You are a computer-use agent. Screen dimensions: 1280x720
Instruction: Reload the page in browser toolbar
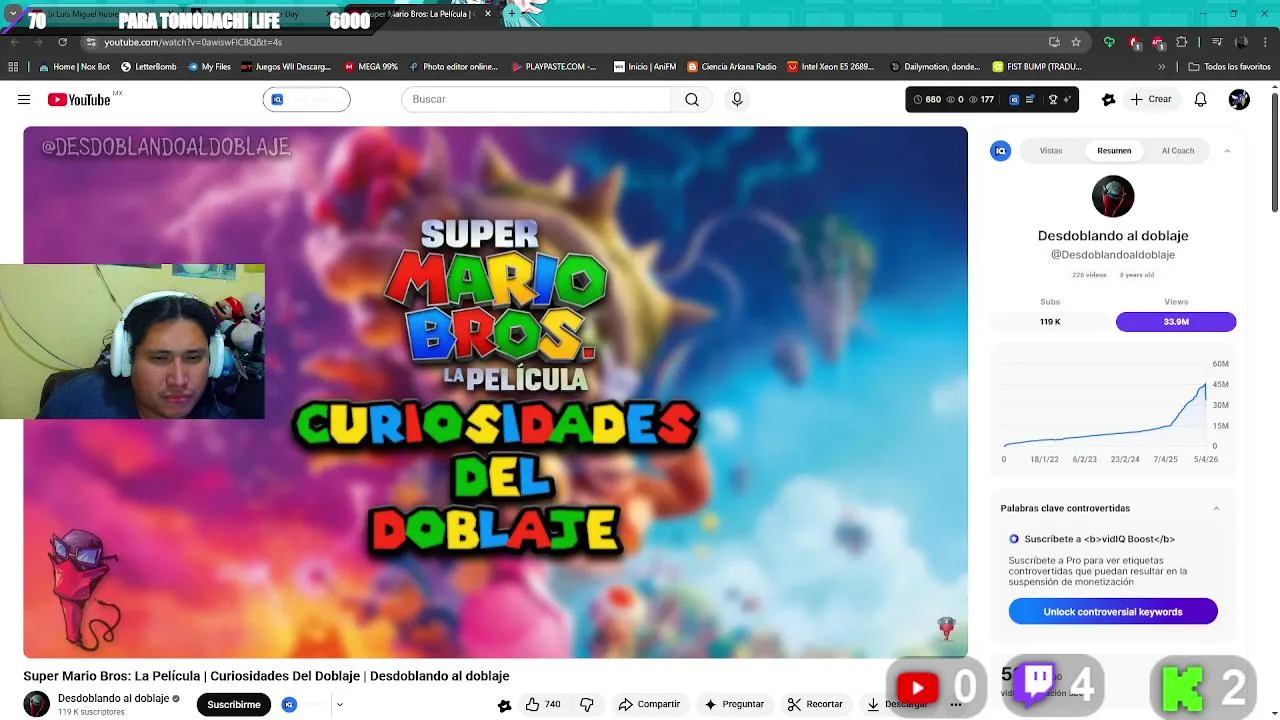[62, 42]
